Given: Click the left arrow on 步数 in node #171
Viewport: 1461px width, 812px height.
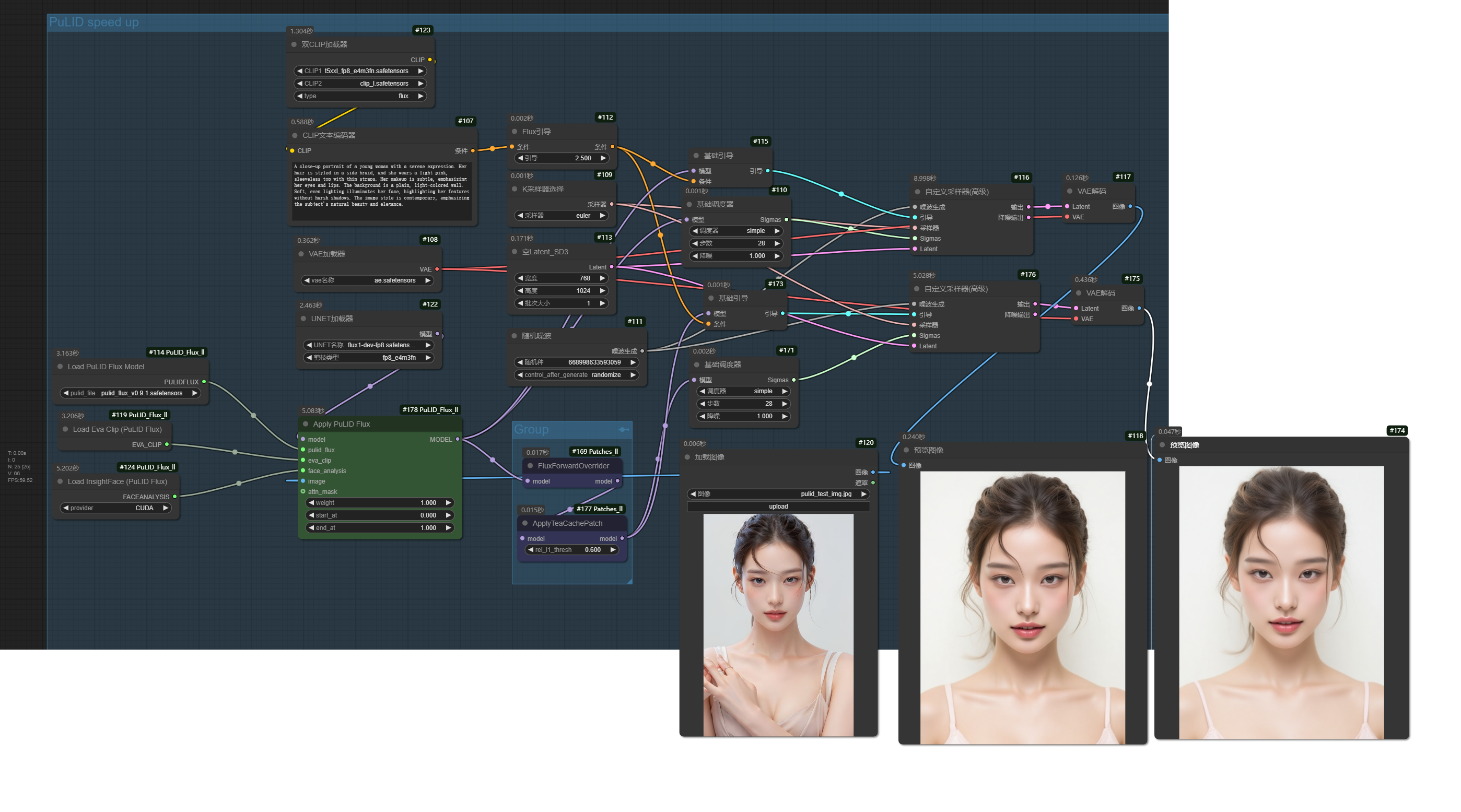Looking at the screenshot, I should (x=703, y=404).
